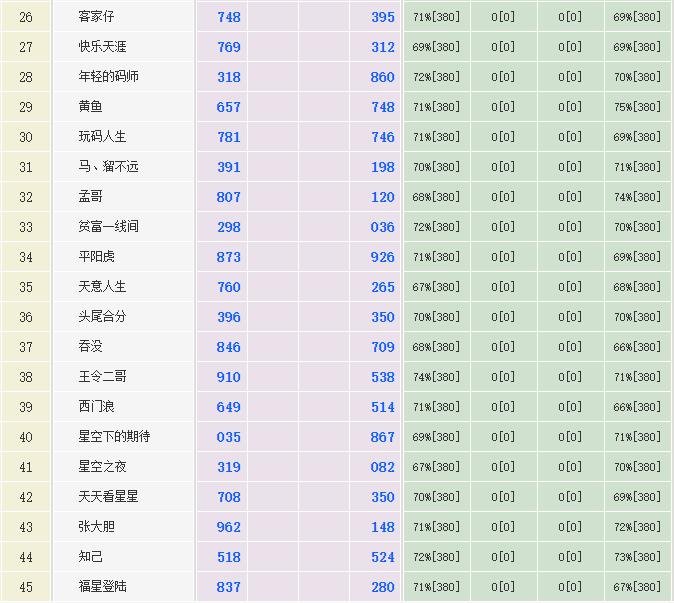Open the 玩码人生 name link

coord(102,137)
